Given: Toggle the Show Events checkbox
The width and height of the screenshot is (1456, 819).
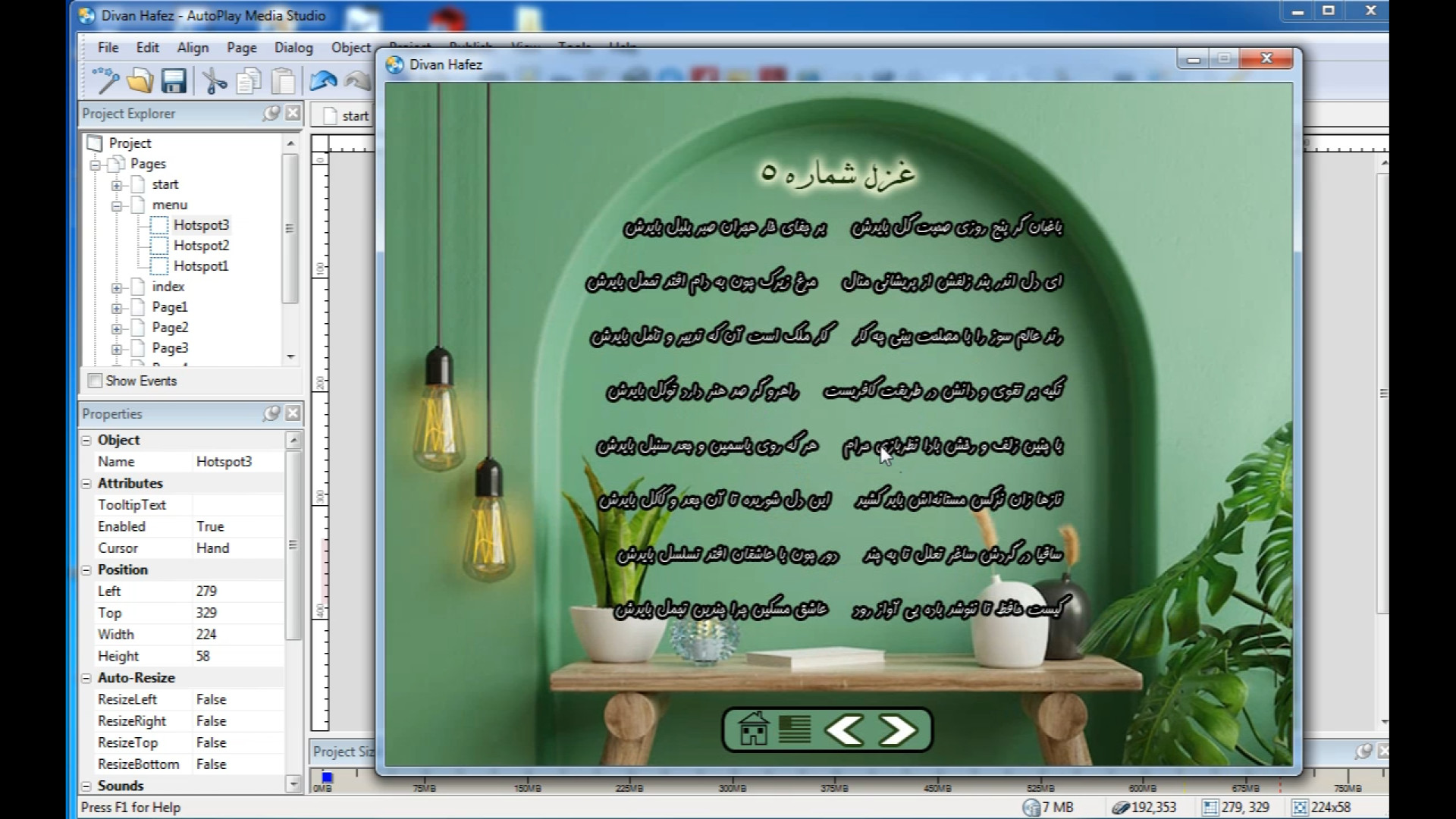Looking at the screenshot, I should coord(95,381).
